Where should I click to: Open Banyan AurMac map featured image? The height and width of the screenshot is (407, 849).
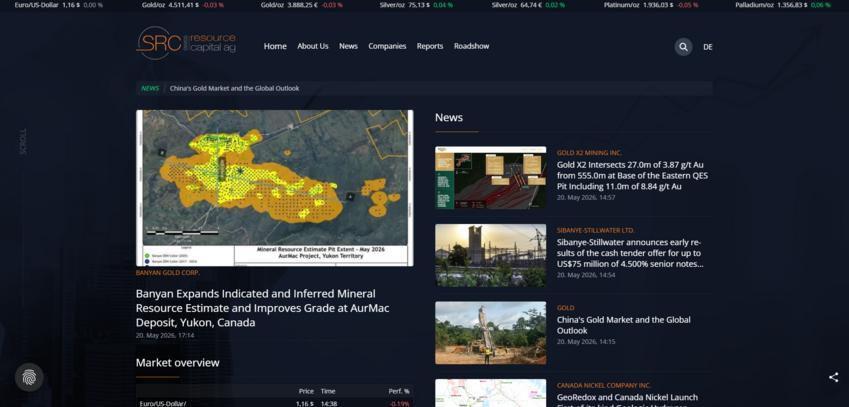pyautogui.click(x=275, y=188)
